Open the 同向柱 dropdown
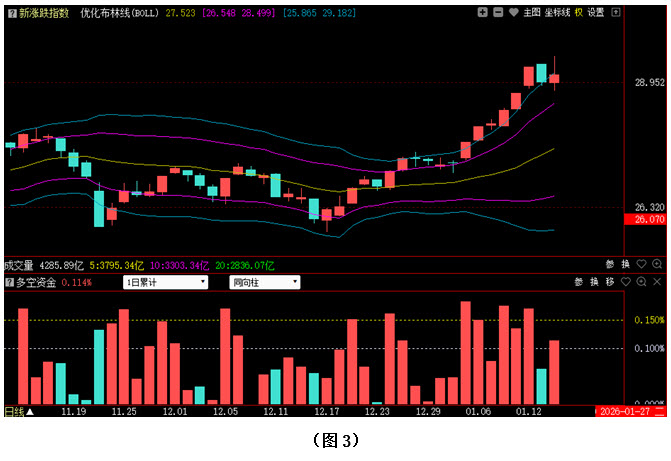 click(264, 283)
